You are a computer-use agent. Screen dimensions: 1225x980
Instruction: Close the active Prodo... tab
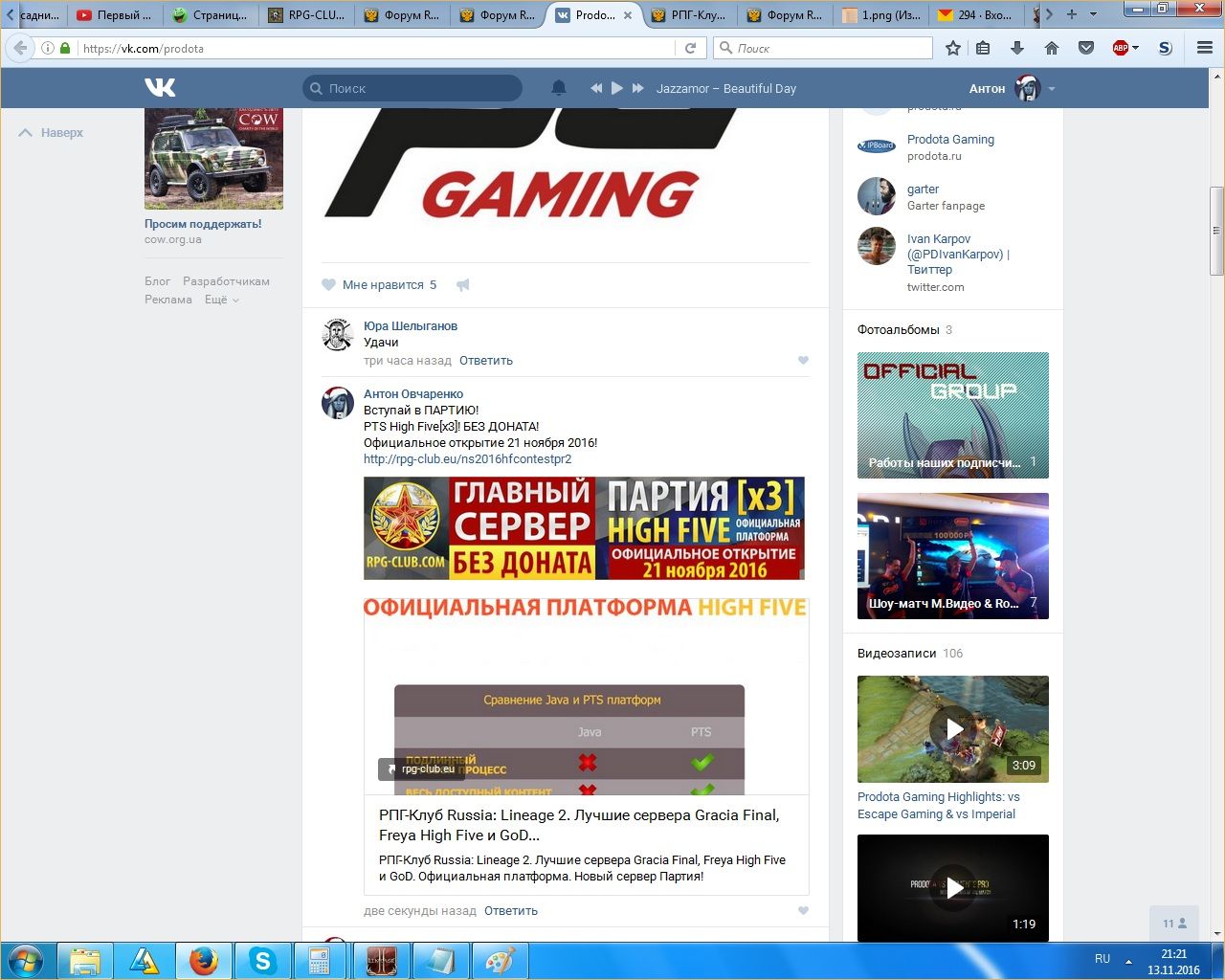628,15
